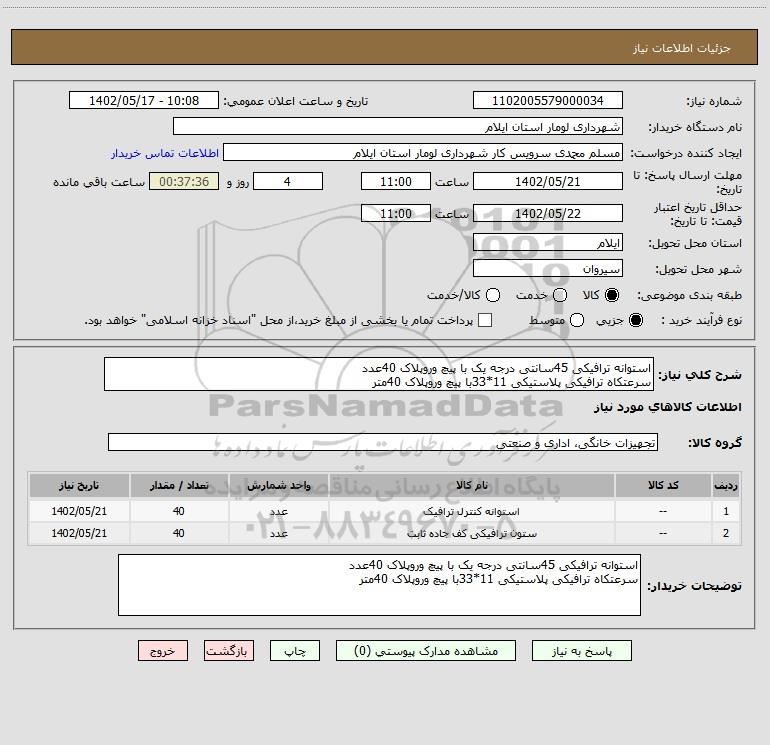Select the جزیی purchase type radio
This screenshot has width=770, height=745.
[x=635, y=320]
